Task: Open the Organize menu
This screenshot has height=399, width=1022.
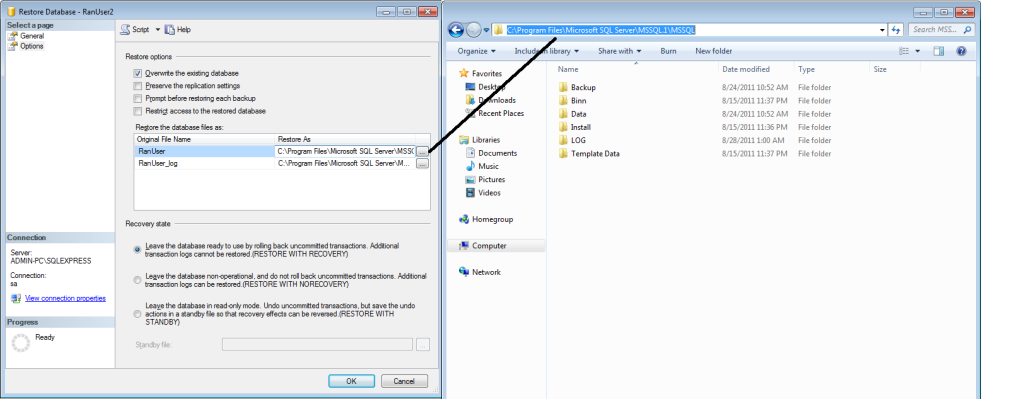Action: (x=476, y=51)
